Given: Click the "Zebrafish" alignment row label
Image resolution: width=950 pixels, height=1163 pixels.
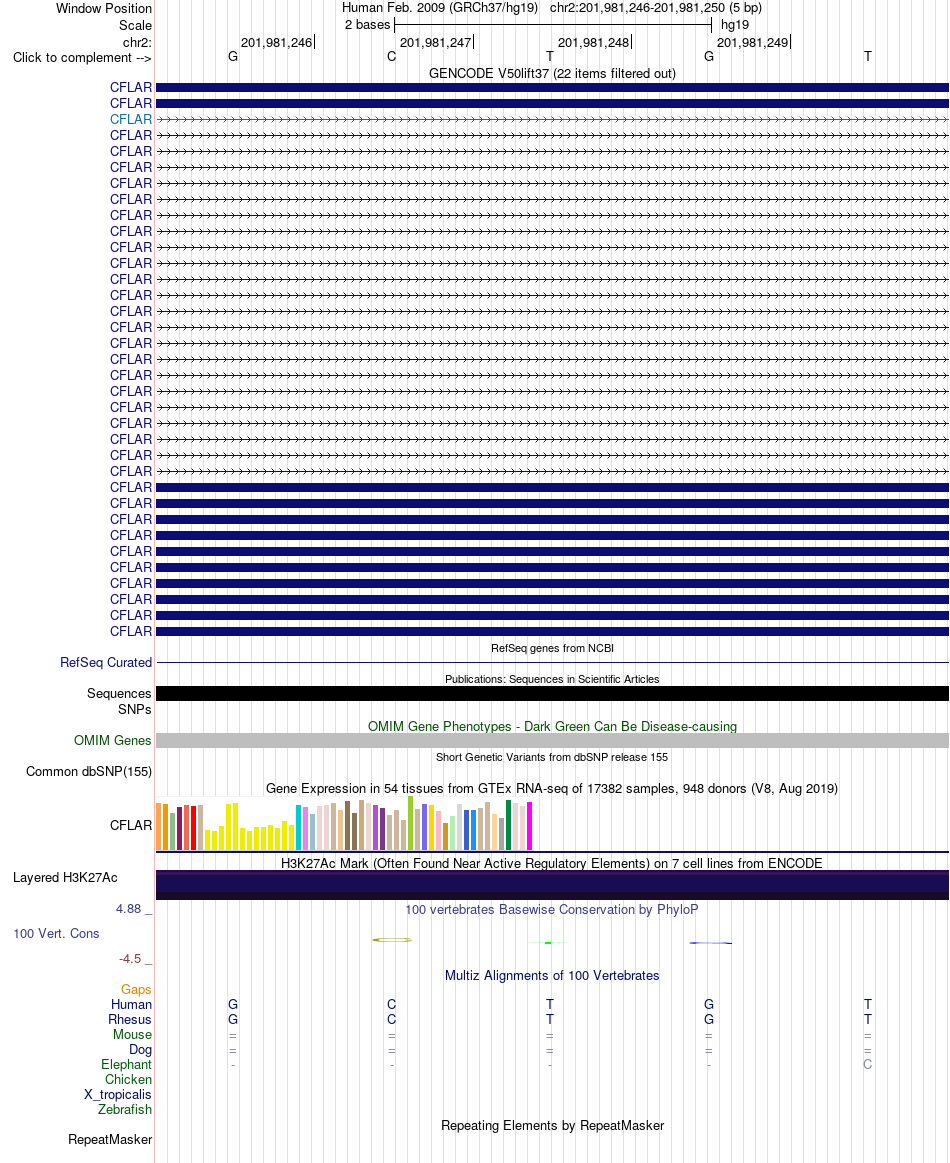Looking at the screenshot, I should [x=125, y=1110].
